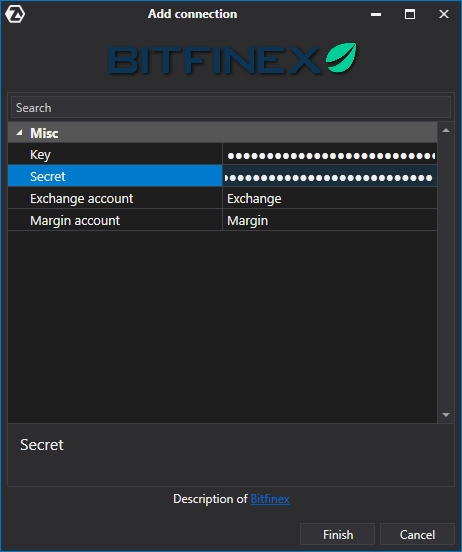Collapse the Misc category triangle
The width and height of the screenshot is (462, 552).
[x=19, y=133]
